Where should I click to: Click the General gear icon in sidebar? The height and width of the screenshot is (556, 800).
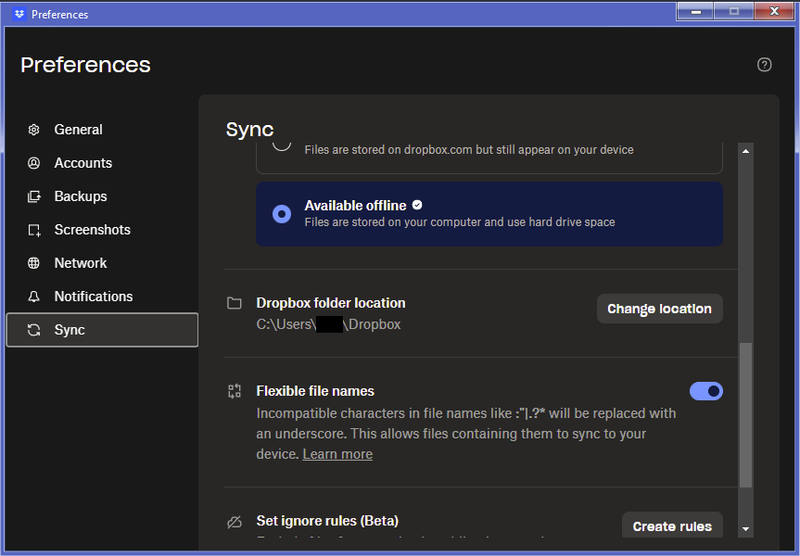(34, 130)
